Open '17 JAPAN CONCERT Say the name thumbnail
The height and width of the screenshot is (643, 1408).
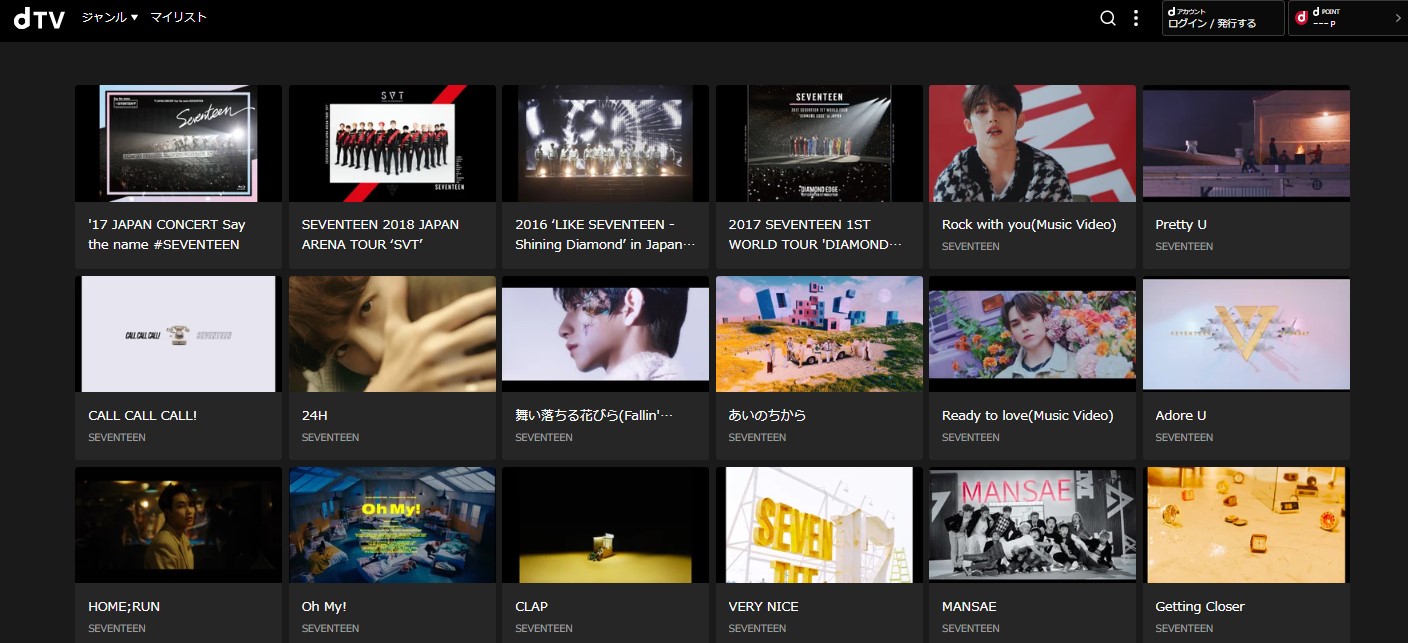(178, 143)
